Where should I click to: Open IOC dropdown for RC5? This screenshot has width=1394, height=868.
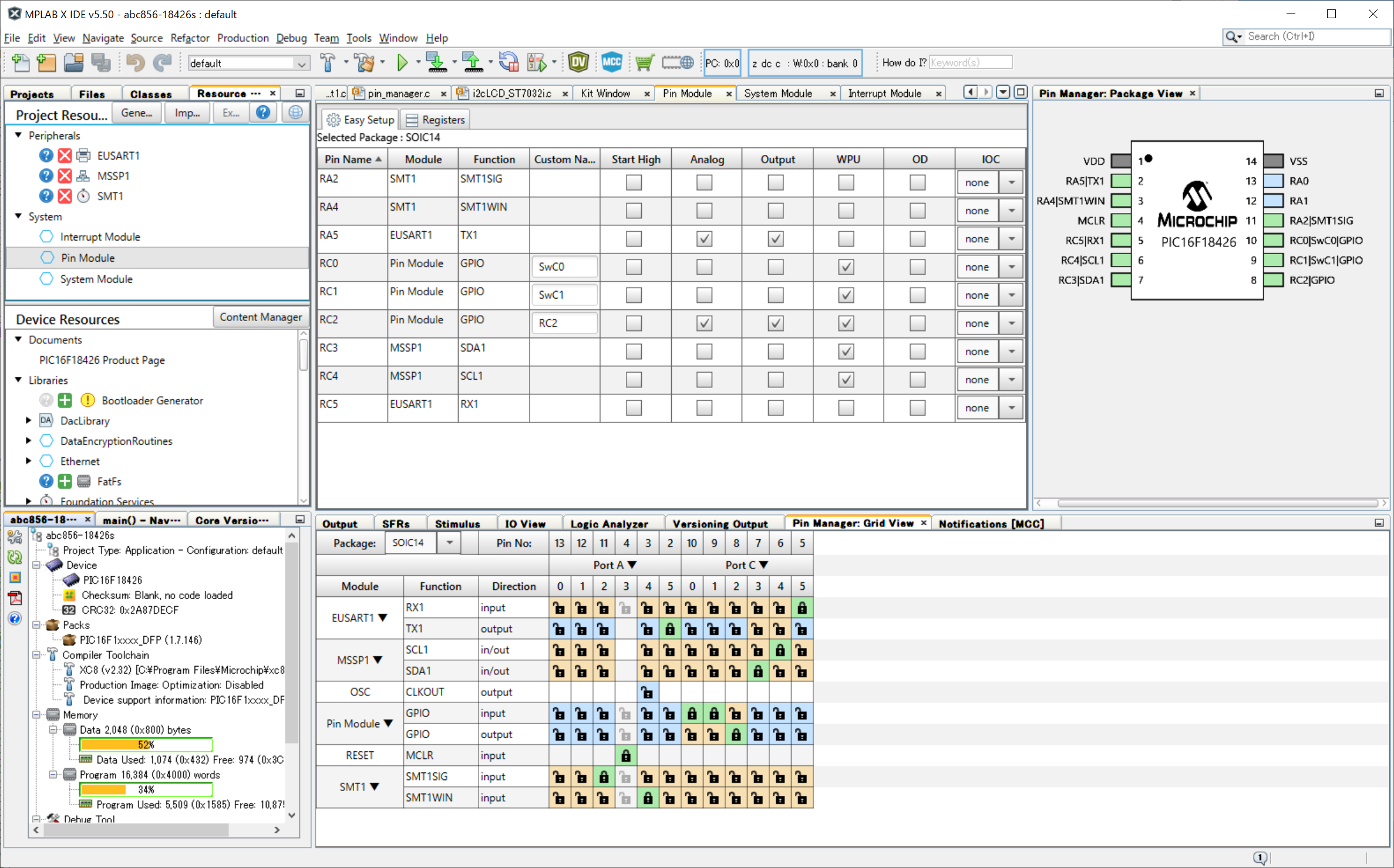click(1012, 408)
